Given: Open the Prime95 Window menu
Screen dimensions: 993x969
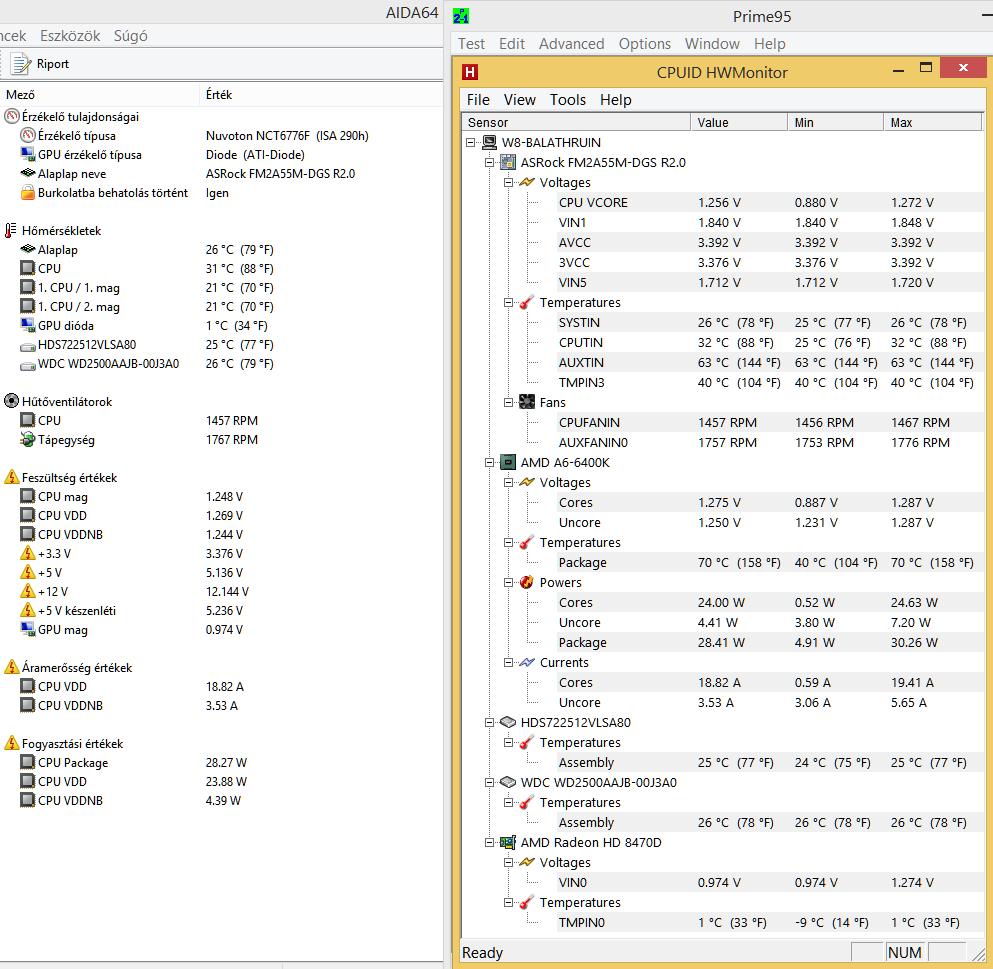Looking at the screenshot, I should (712, 44).
